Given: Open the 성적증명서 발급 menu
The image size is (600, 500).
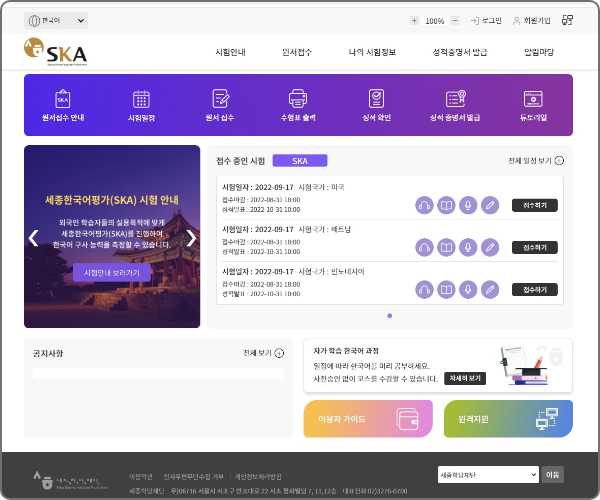Looking at the screenshot, I should click(x=460, y=52).
